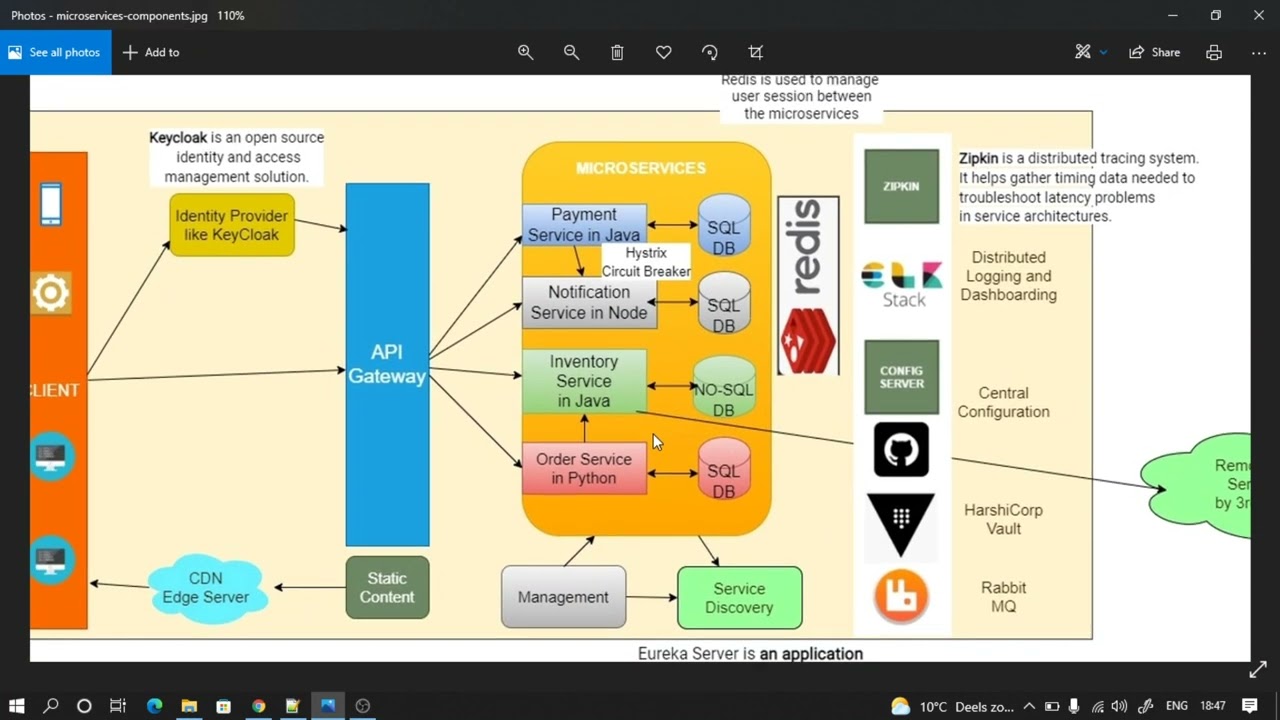Open the volume speaker tray icon
Screen dimensions: 1280x720
[1119, 706]
